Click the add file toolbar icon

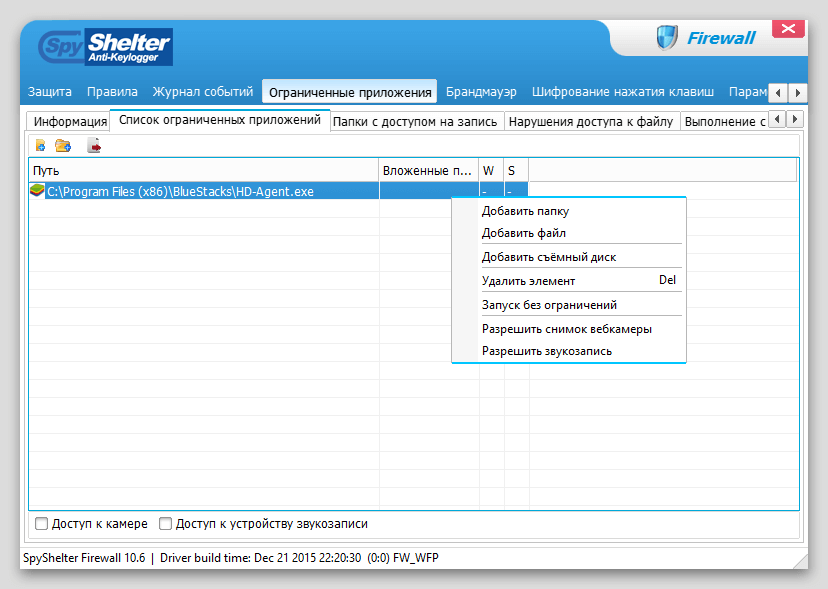coord(40,145)
